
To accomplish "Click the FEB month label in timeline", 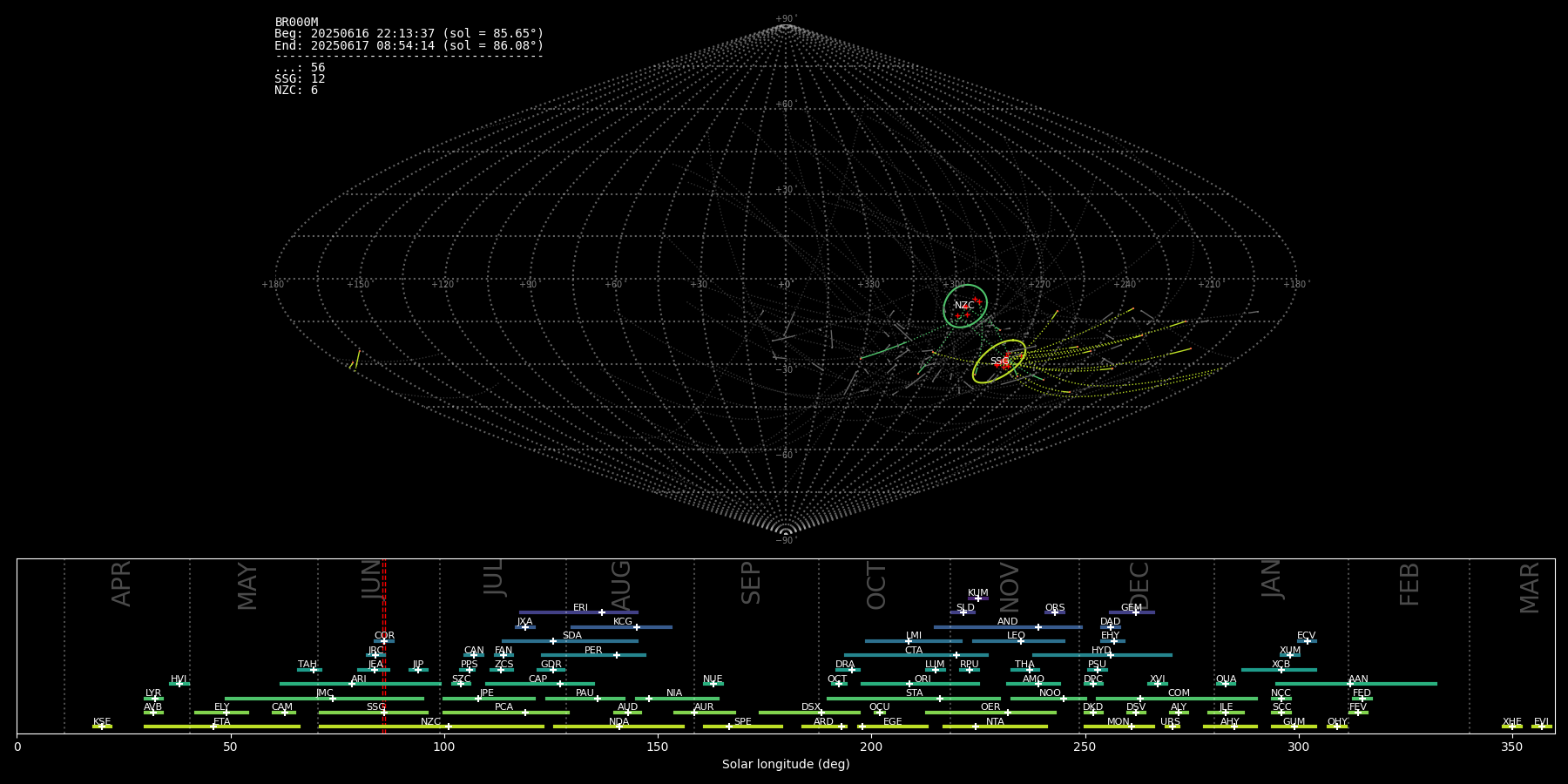I will click(1409, 585).
